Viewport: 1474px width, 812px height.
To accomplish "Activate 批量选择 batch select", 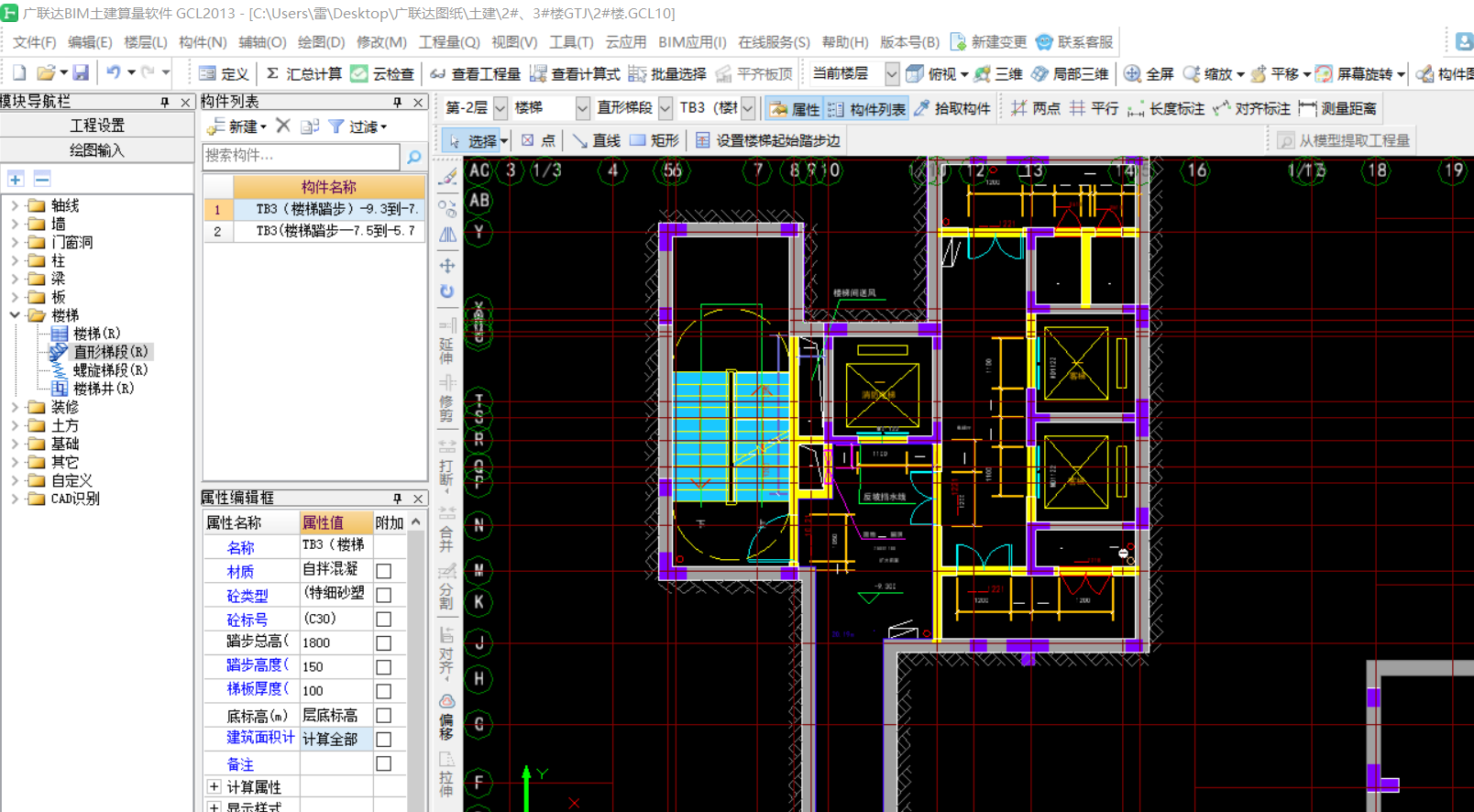I will coord(667,73).
